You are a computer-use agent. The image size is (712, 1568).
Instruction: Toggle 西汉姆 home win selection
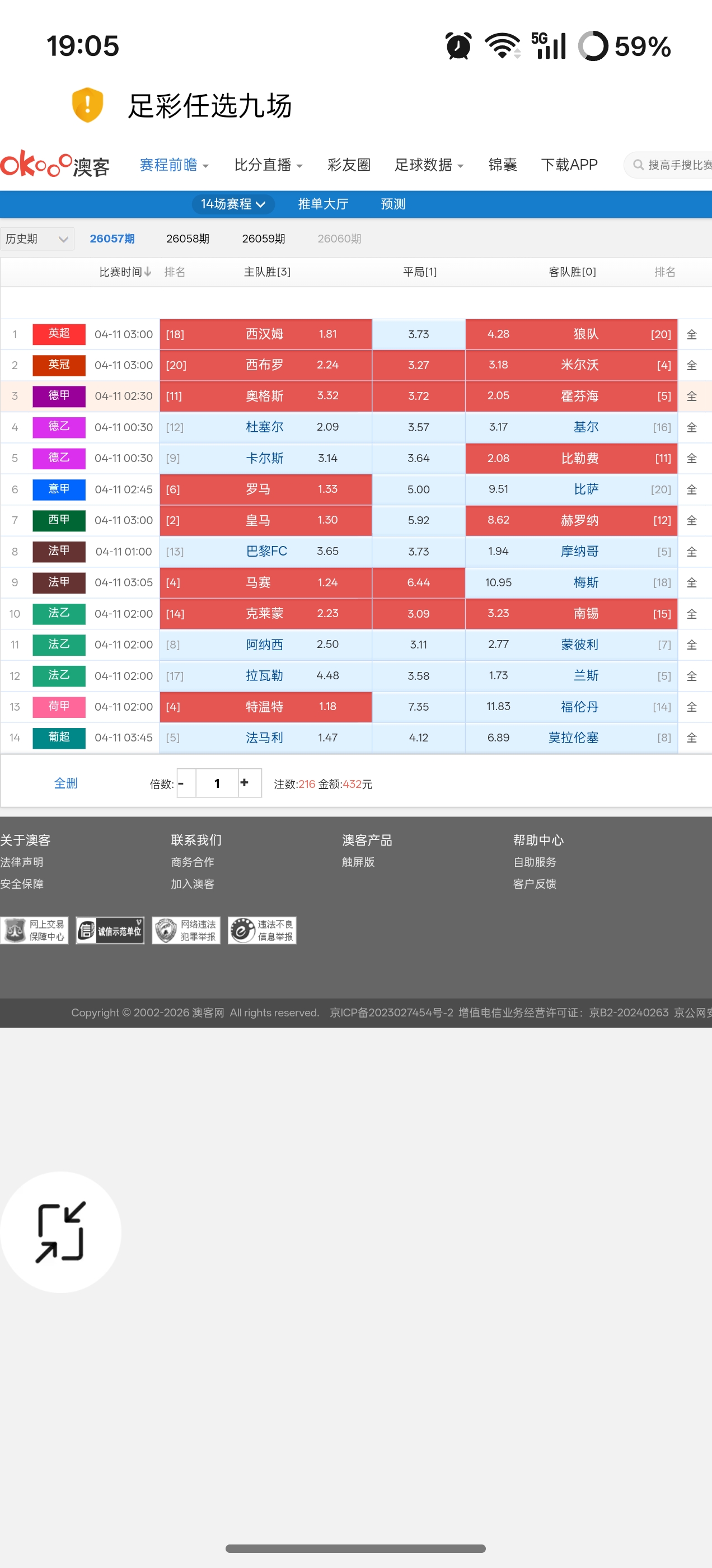(x=265, y=334)
